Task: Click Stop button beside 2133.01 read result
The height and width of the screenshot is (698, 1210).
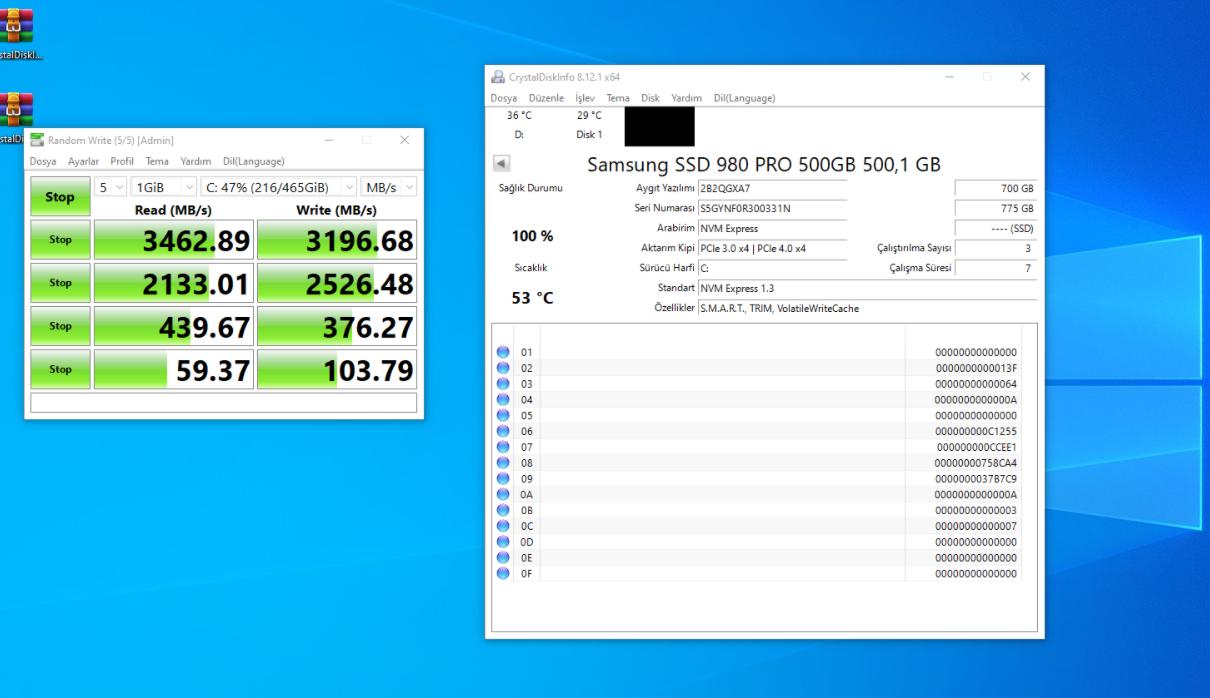Action: click(60, 283)
